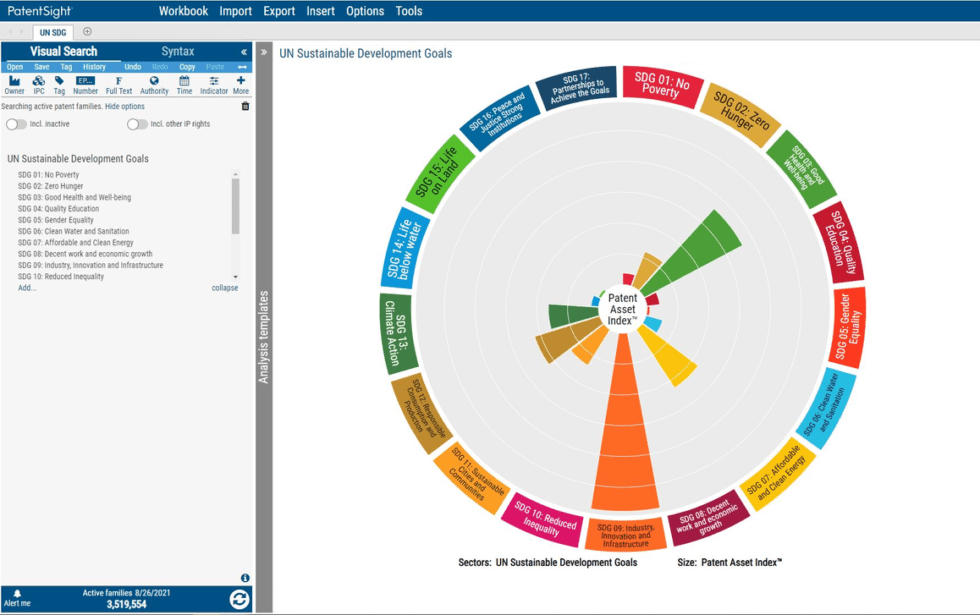Select SDG 08: Decent work item in list

click(85, 254)
